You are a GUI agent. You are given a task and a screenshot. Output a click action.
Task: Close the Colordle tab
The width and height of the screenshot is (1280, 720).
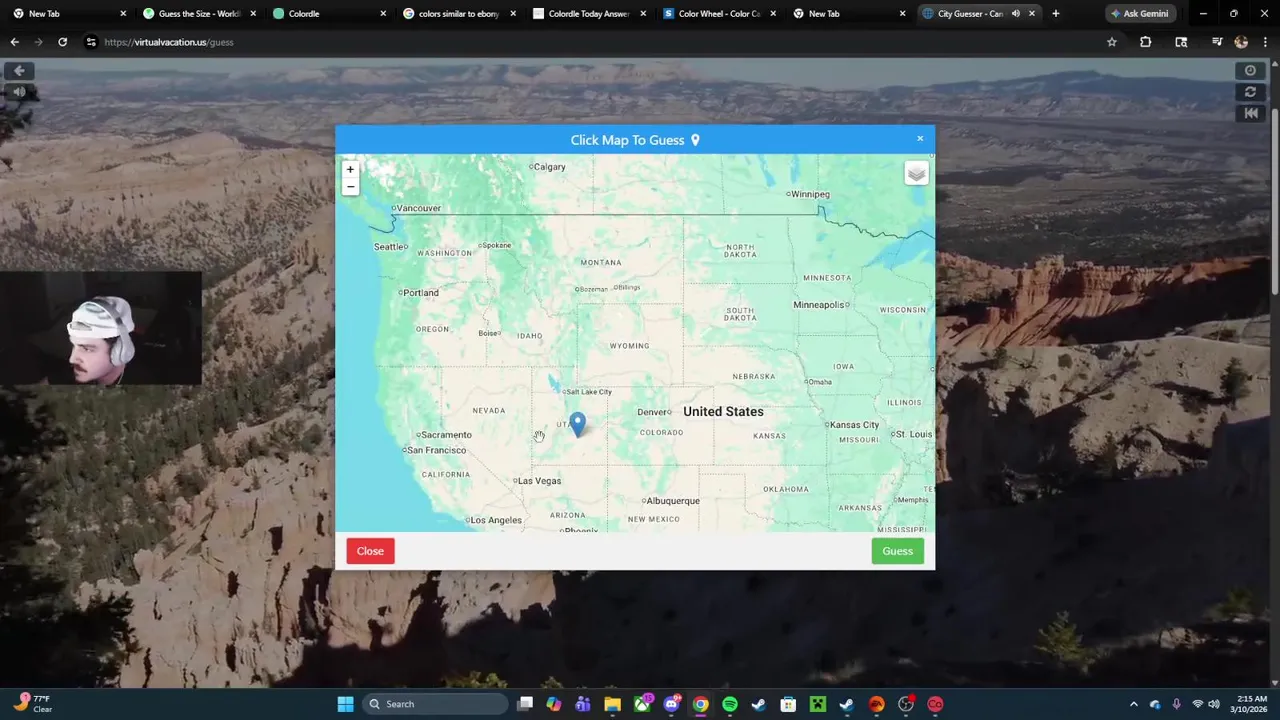pyautogui.click(x=383, y=14)
